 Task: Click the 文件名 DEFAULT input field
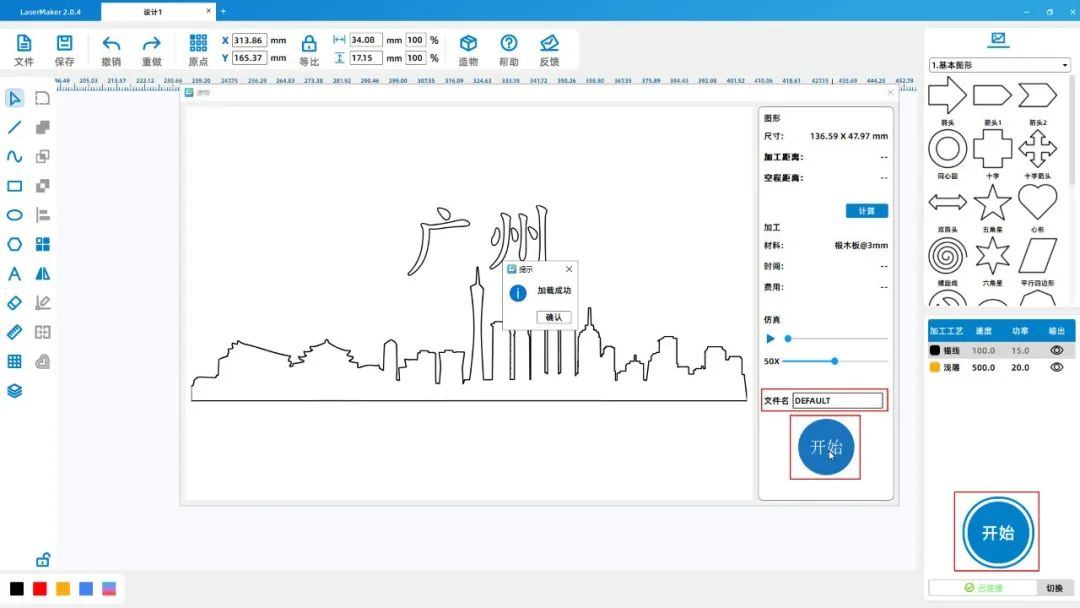837,401
